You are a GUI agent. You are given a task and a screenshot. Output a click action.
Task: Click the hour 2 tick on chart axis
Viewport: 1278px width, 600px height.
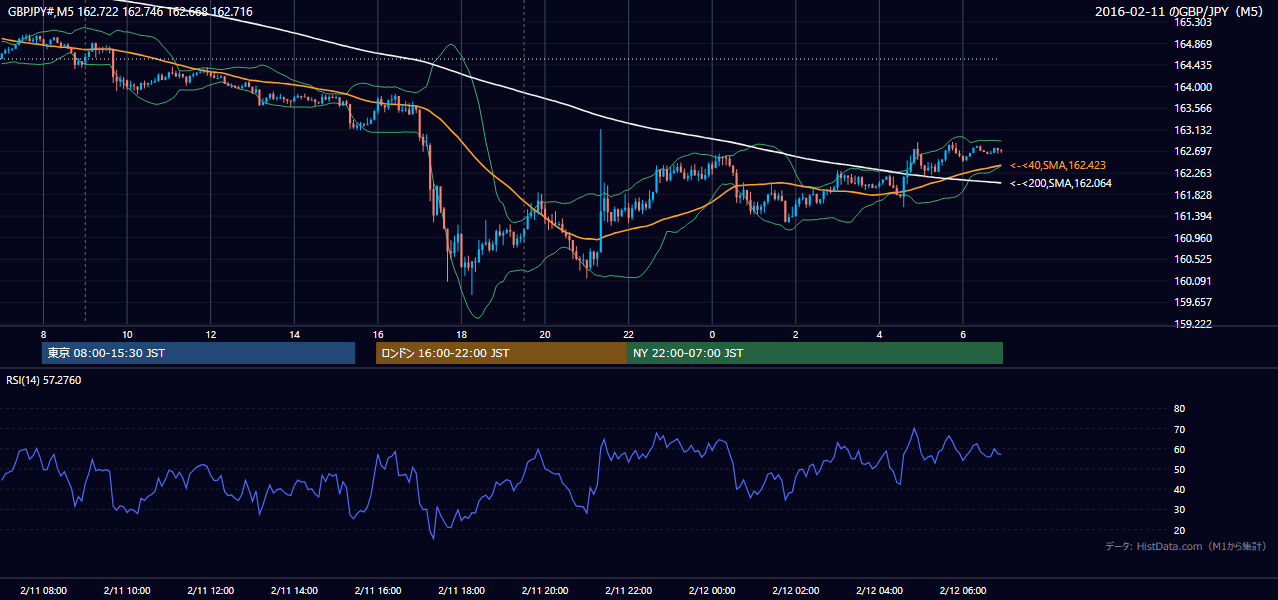(795, 334)
